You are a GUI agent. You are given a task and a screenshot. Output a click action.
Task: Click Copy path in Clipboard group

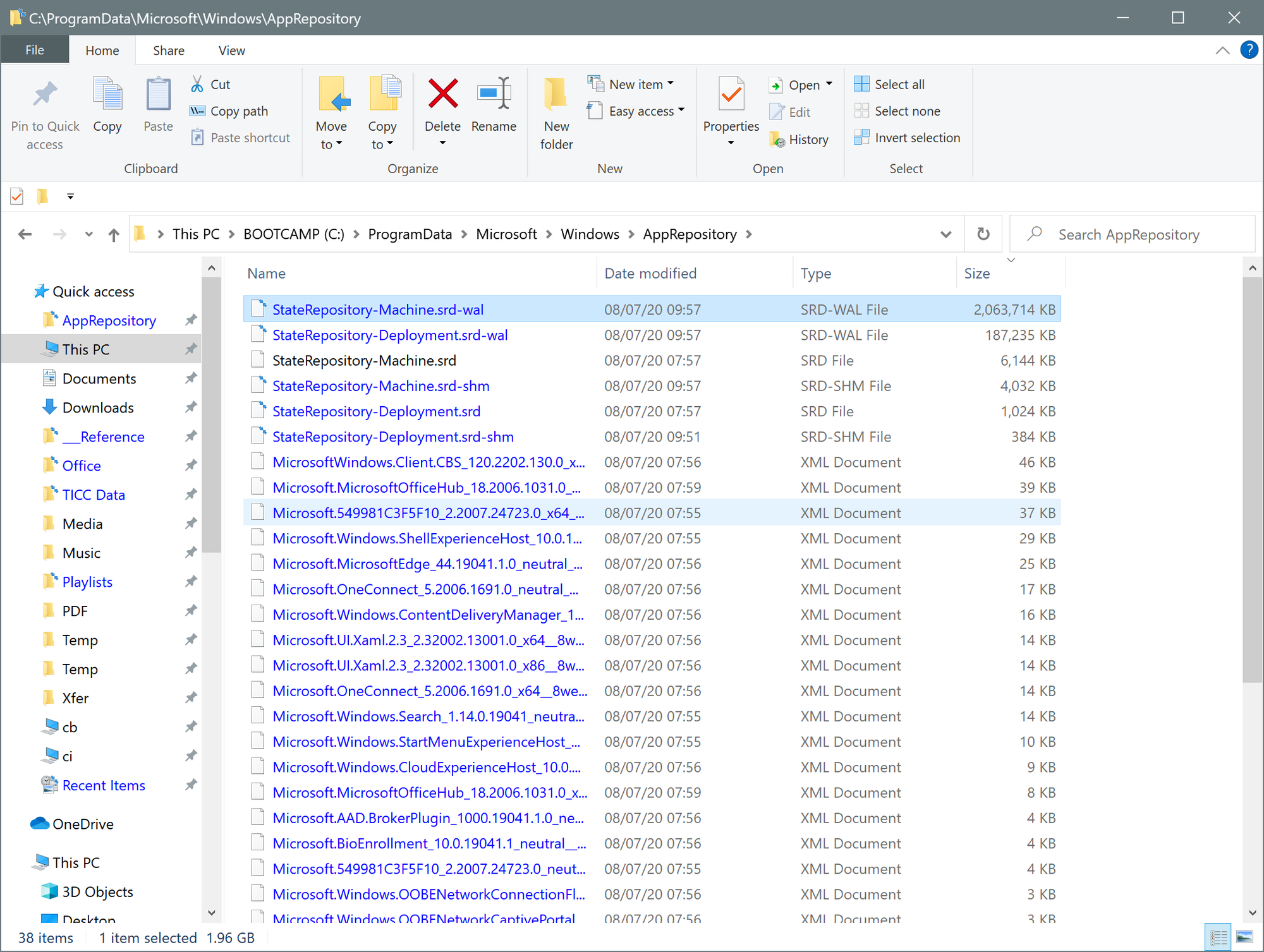[229, 111]
